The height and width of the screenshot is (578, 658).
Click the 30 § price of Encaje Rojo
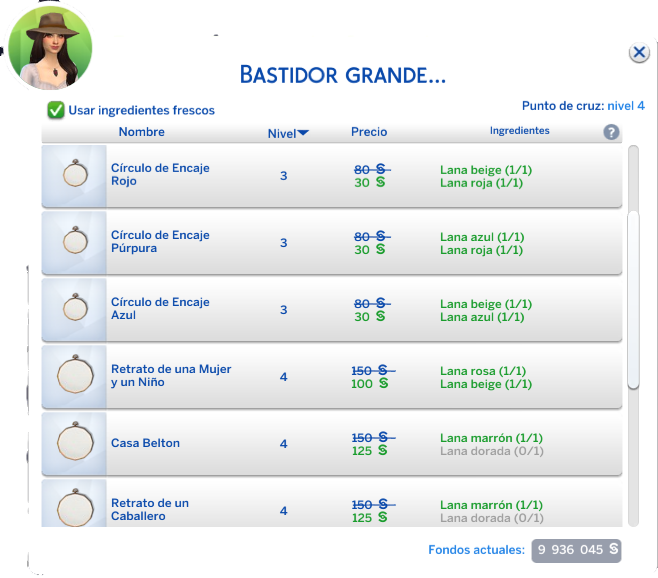369,183
